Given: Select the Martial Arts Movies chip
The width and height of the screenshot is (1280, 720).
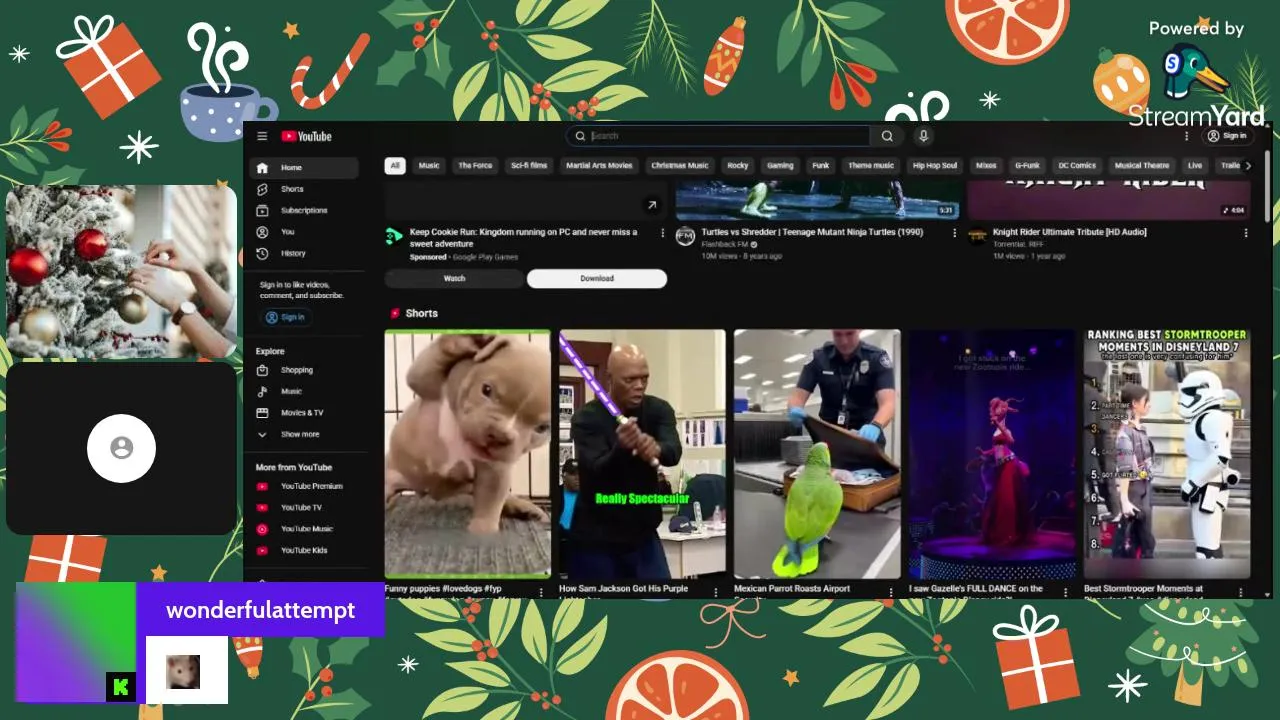Looking at the screenshot, I should coord(599,166).
